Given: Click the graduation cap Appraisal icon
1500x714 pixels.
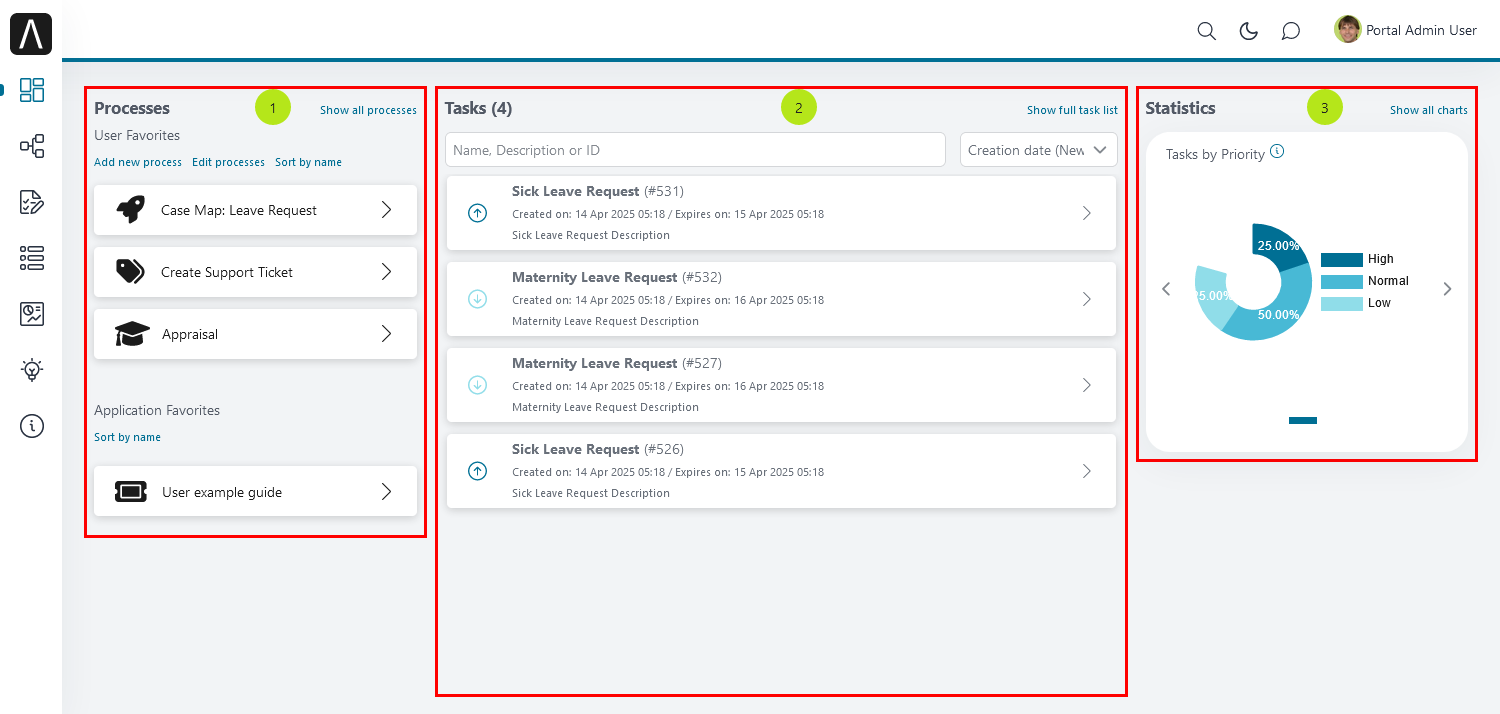Looking at the screenshot, I should click(132, 334).
